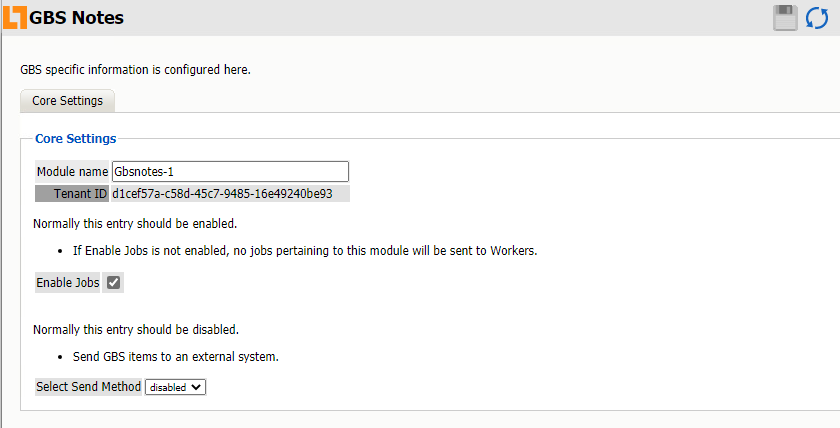Click the GBS specific information description text
This screenshot has width=840, height=428.
pyautogui.click(x=135, y=70)
